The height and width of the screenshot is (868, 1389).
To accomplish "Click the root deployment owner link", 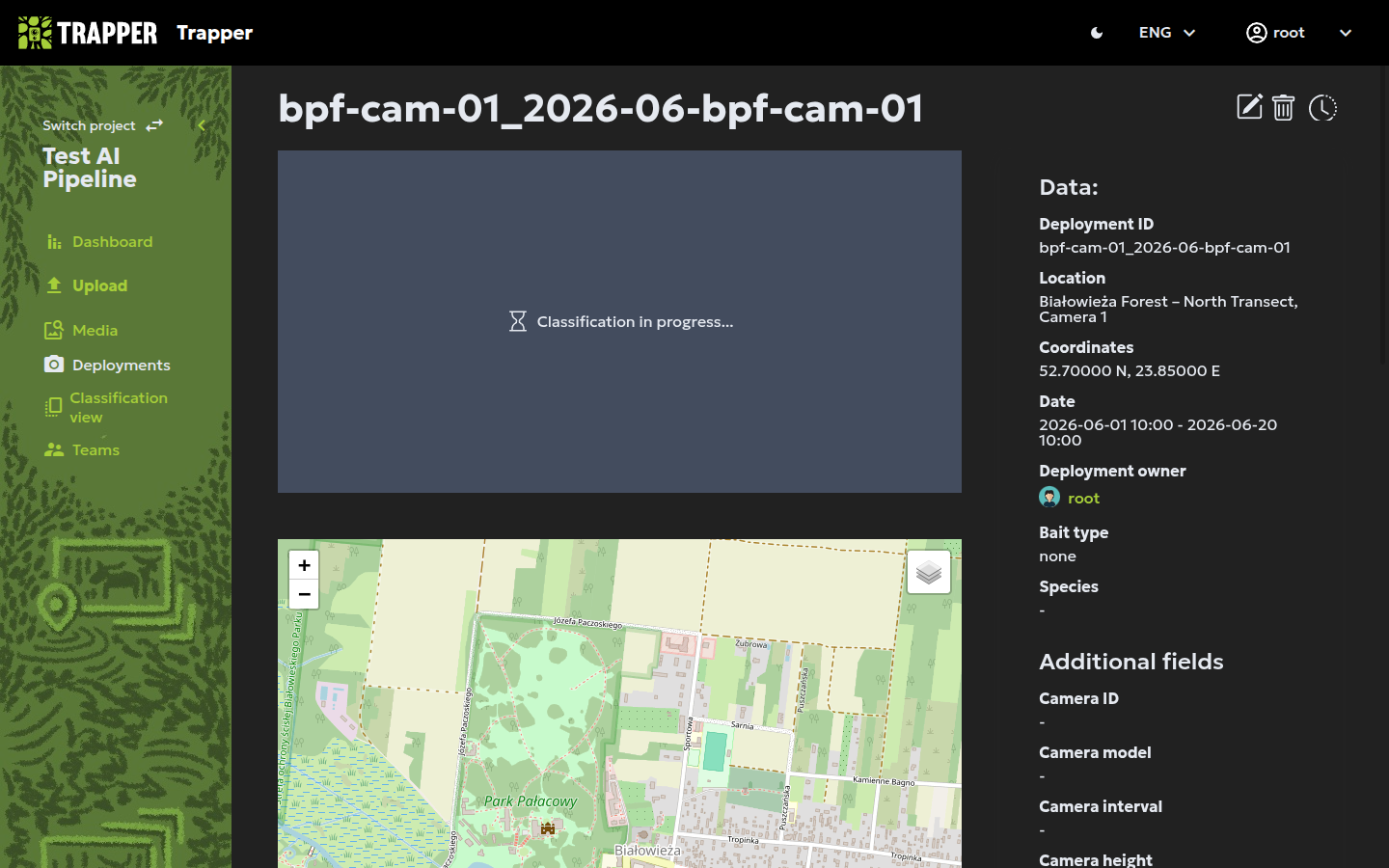I will click(x=1083, y=498).
